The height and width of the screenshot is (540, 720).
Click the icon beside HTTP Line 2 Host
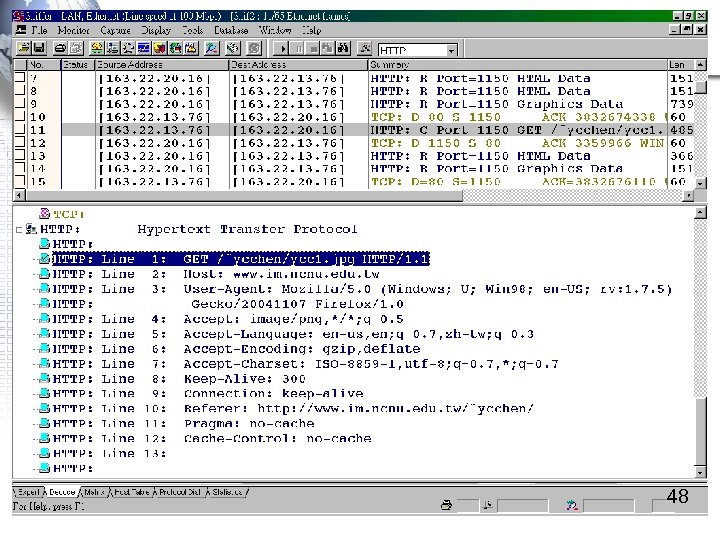click(x=43, y=274)
